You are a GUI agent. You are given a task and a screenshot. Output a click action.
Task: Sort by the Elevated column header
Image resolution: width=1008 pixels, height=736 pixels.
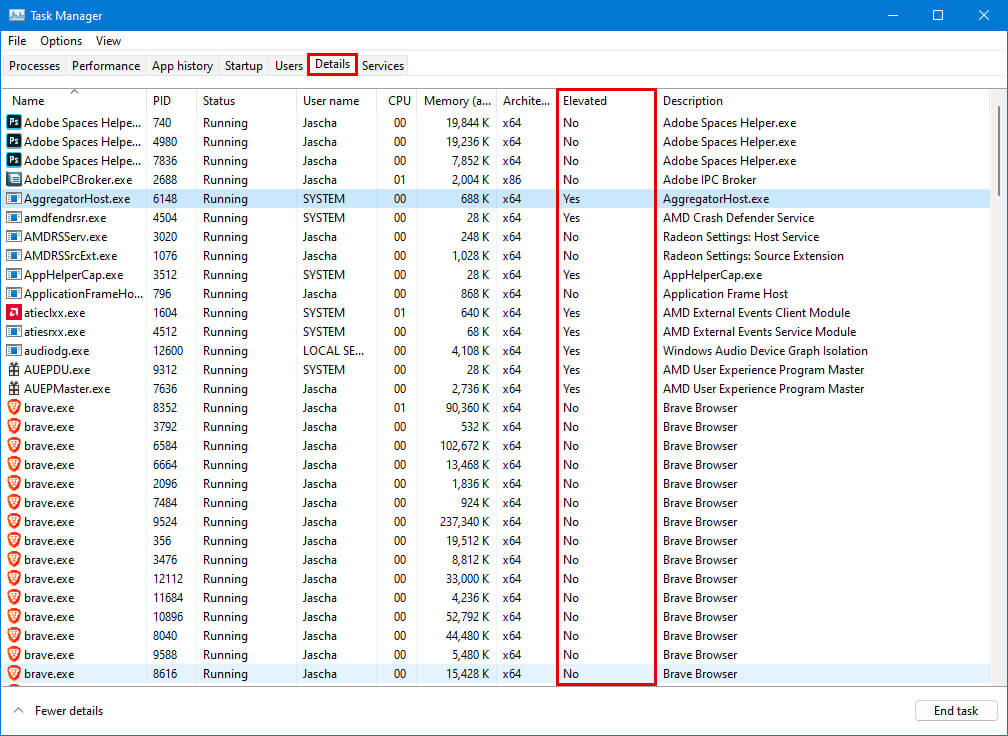(x=606, y=100)
